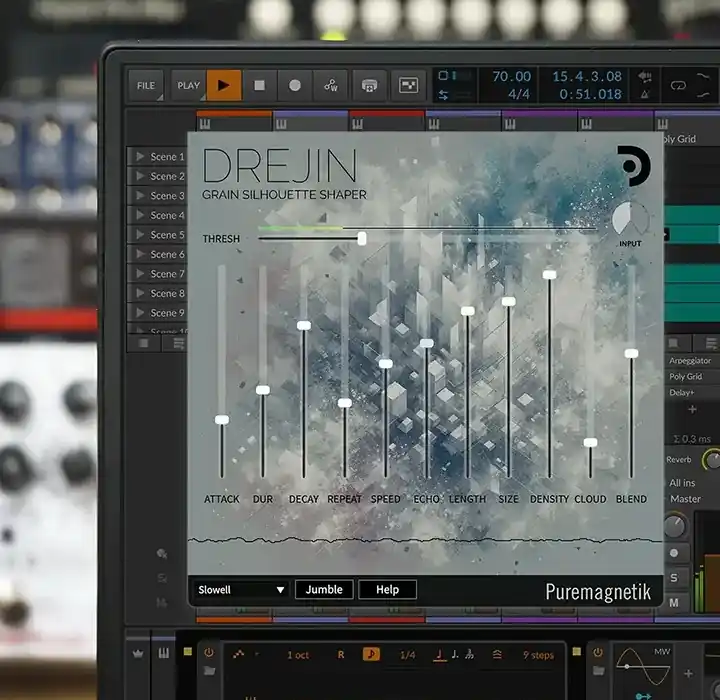This screenshot has height=700, width=720.
Task: Launch Scene 8
Action: (140, 293)
